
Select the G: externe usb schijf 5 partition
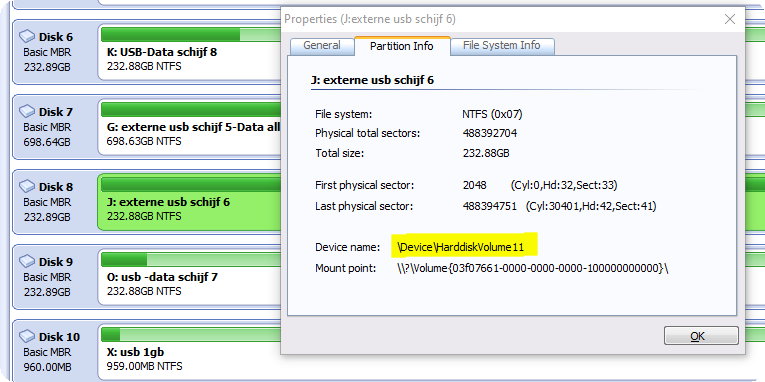click(x=189, y=127)
